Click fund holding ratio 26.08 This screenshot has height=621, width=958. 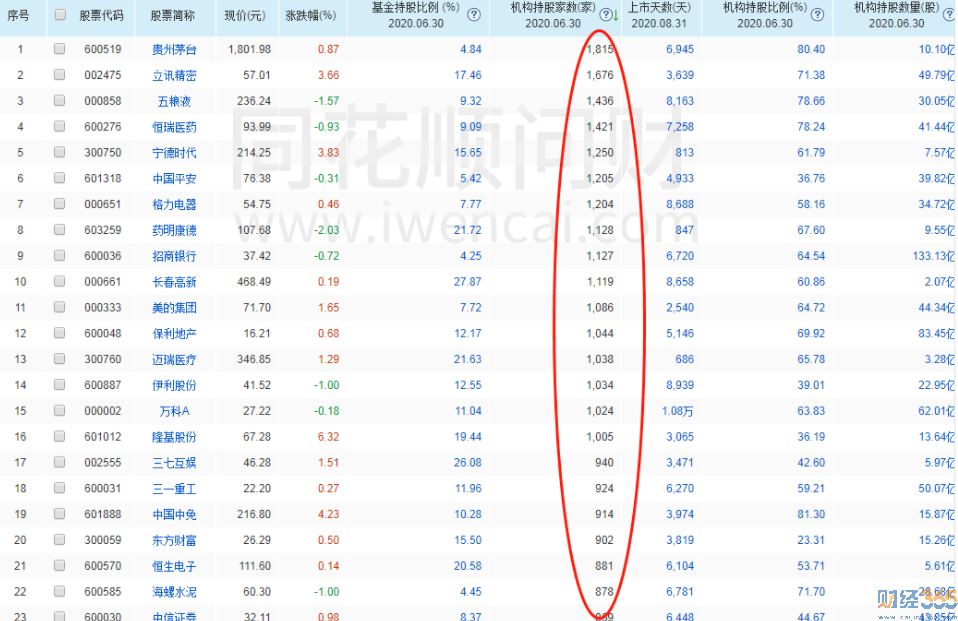click(467, 463)
